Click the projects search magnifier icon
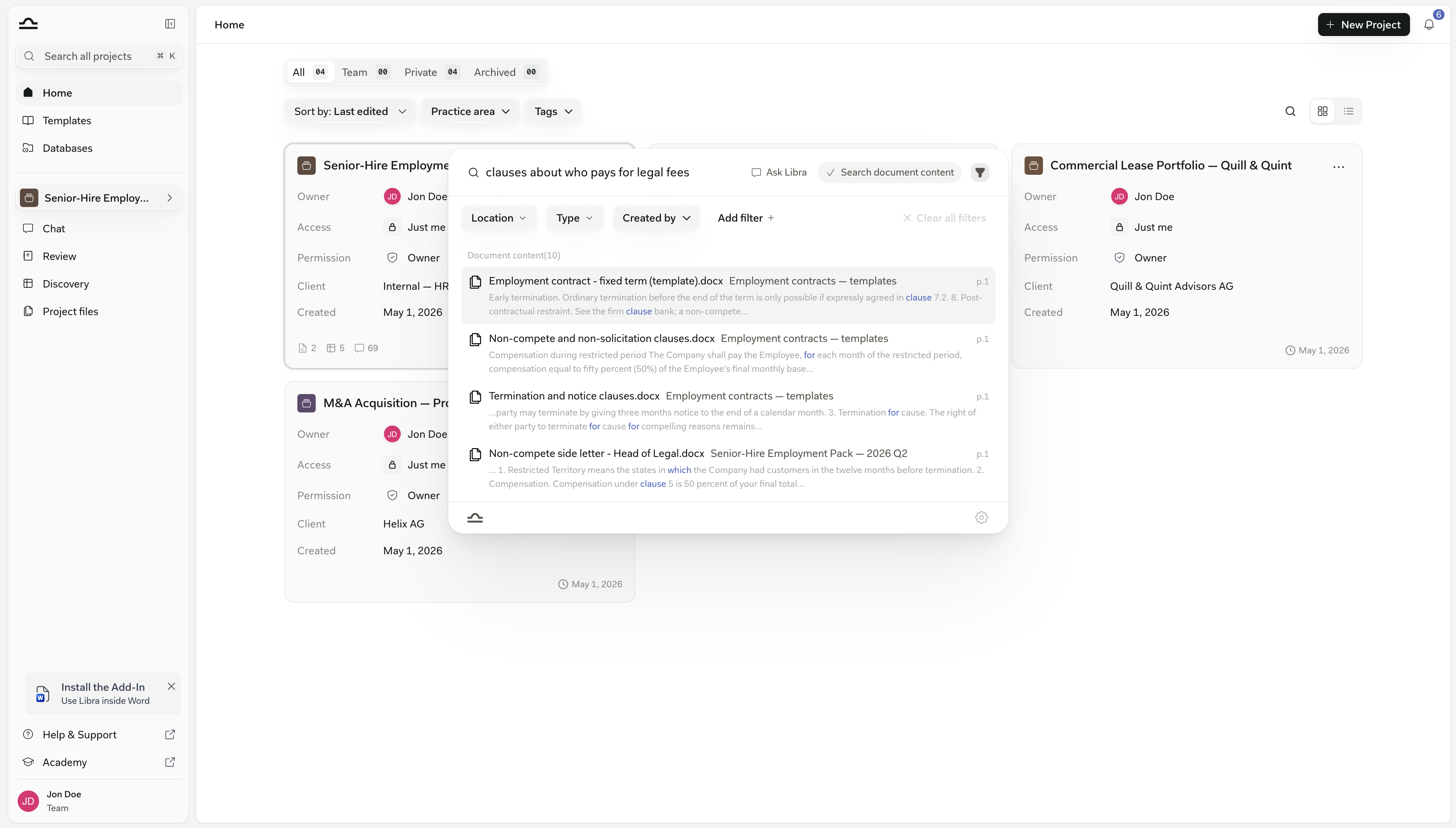This screenshot has width=1456, height=828. click(x=1290, y=112)
